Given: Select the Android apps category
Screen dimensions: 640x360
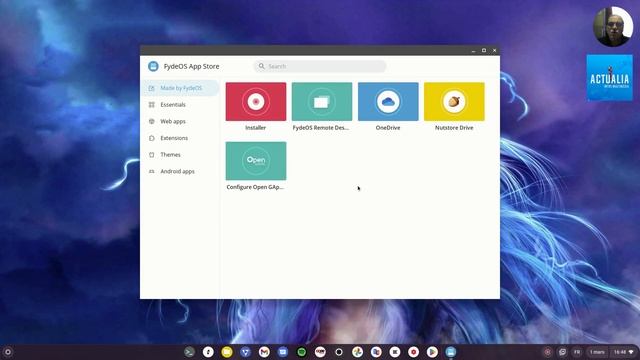Looking at the screenshot, I should point(180,171).
